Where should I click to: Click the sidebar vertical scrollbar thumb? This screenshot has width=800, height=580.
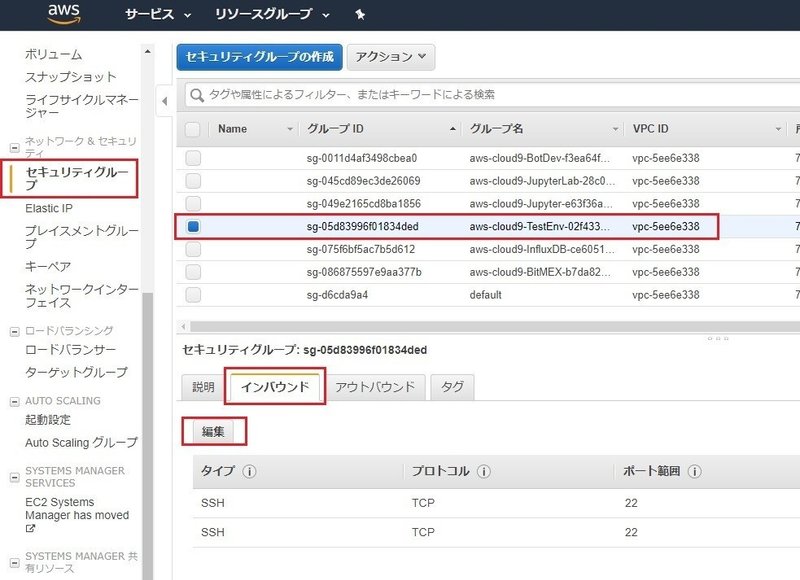pos(147,436)
